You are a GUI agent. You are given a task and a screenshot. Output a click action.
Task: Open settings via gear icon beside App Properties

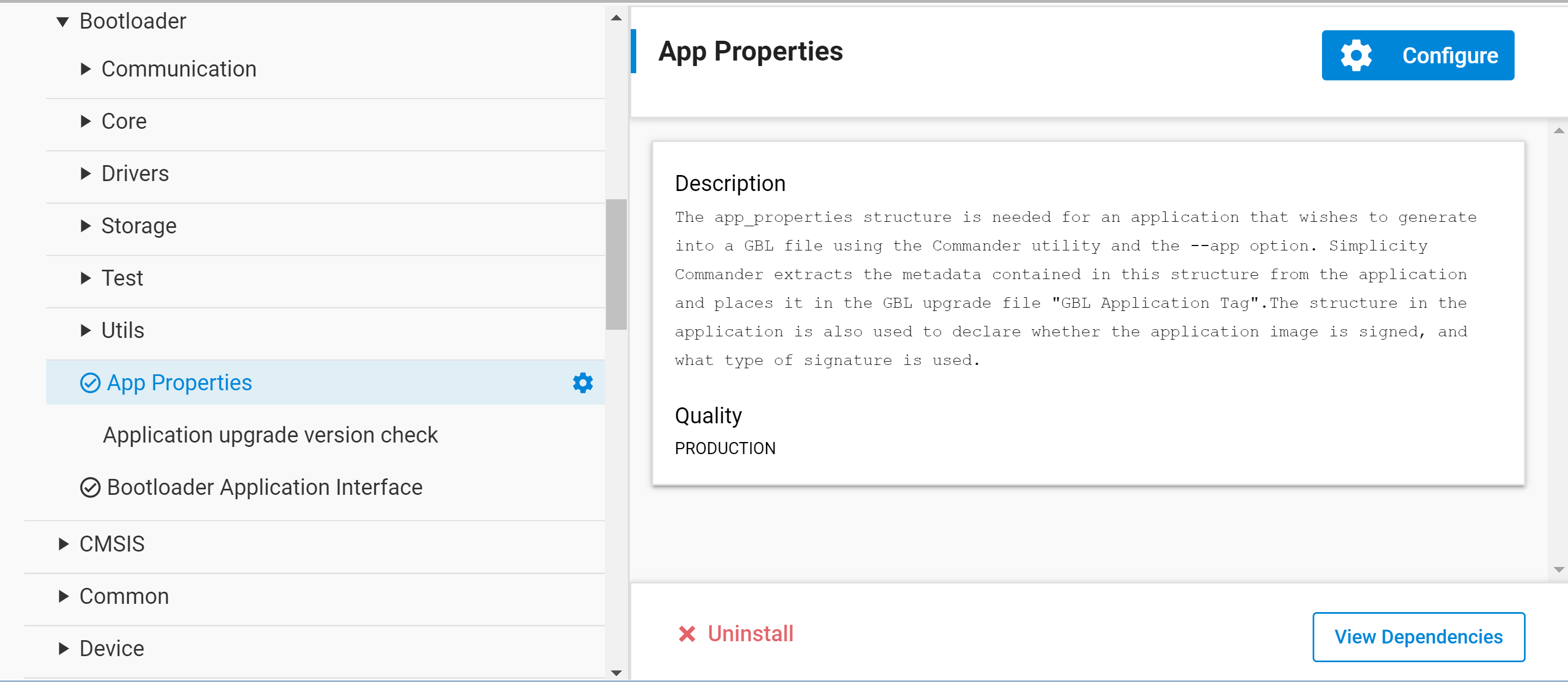pos(582,383)
